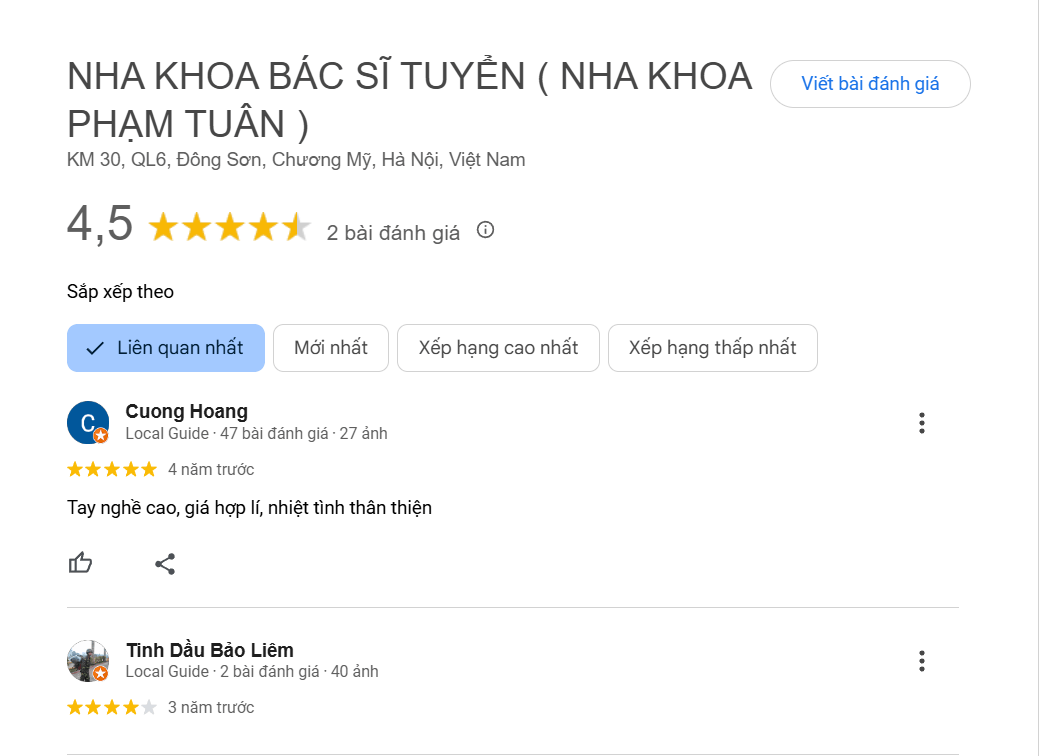Select the Liên quan nhất filter chip

pos(166,348)
